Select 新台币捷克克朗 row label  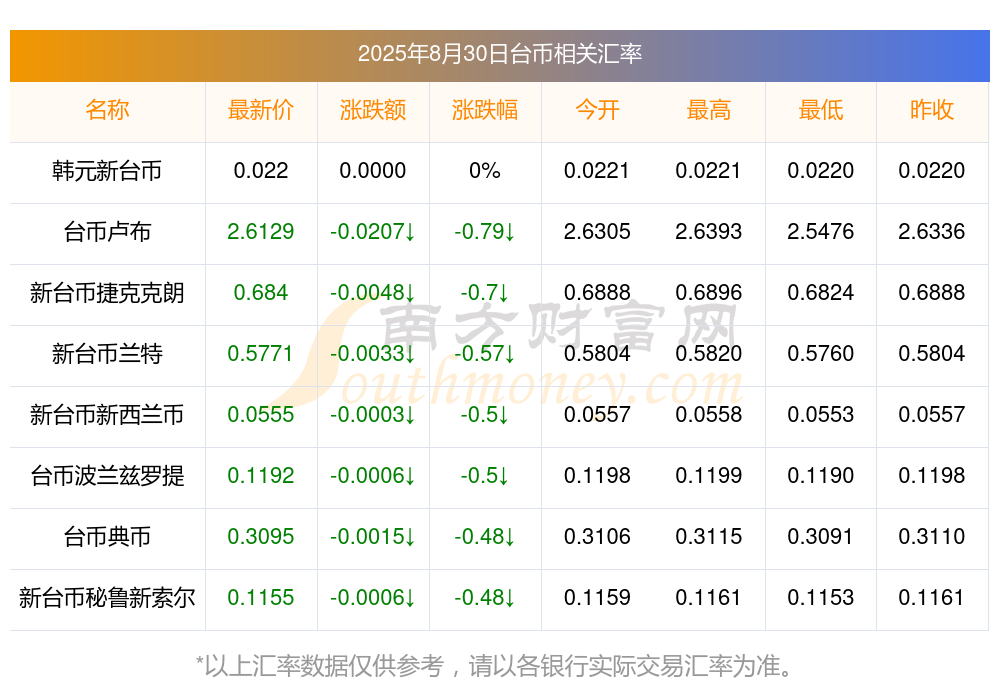click(107, 293)
